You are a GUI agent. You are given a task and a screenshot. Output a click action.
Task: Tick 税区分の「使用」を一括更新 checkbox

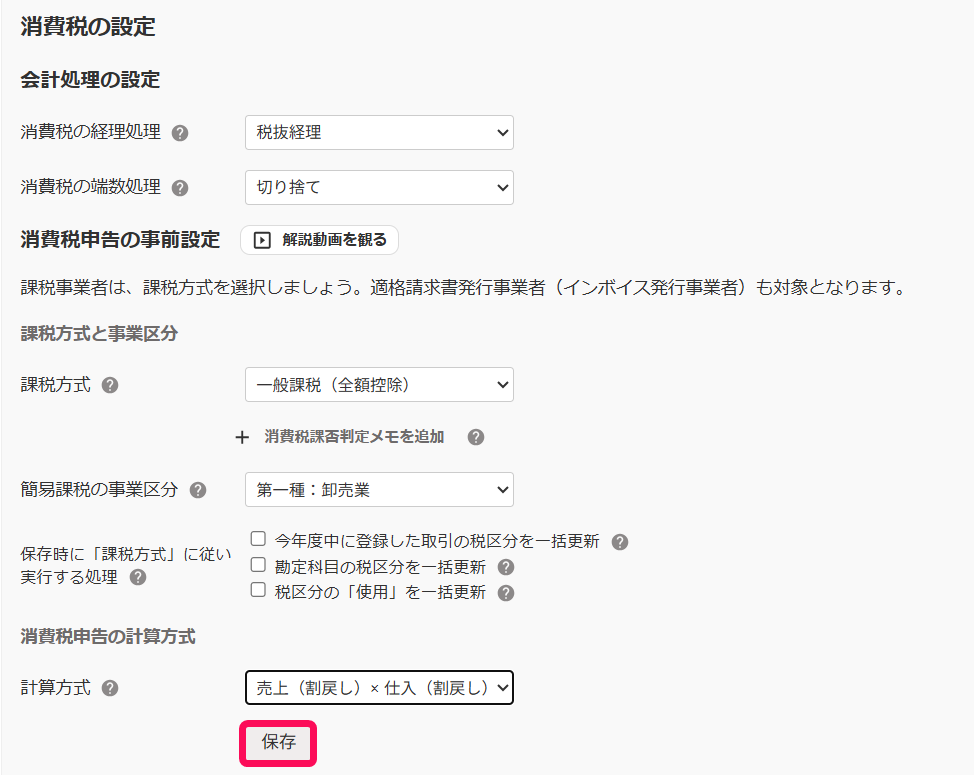tap(258, 590)
